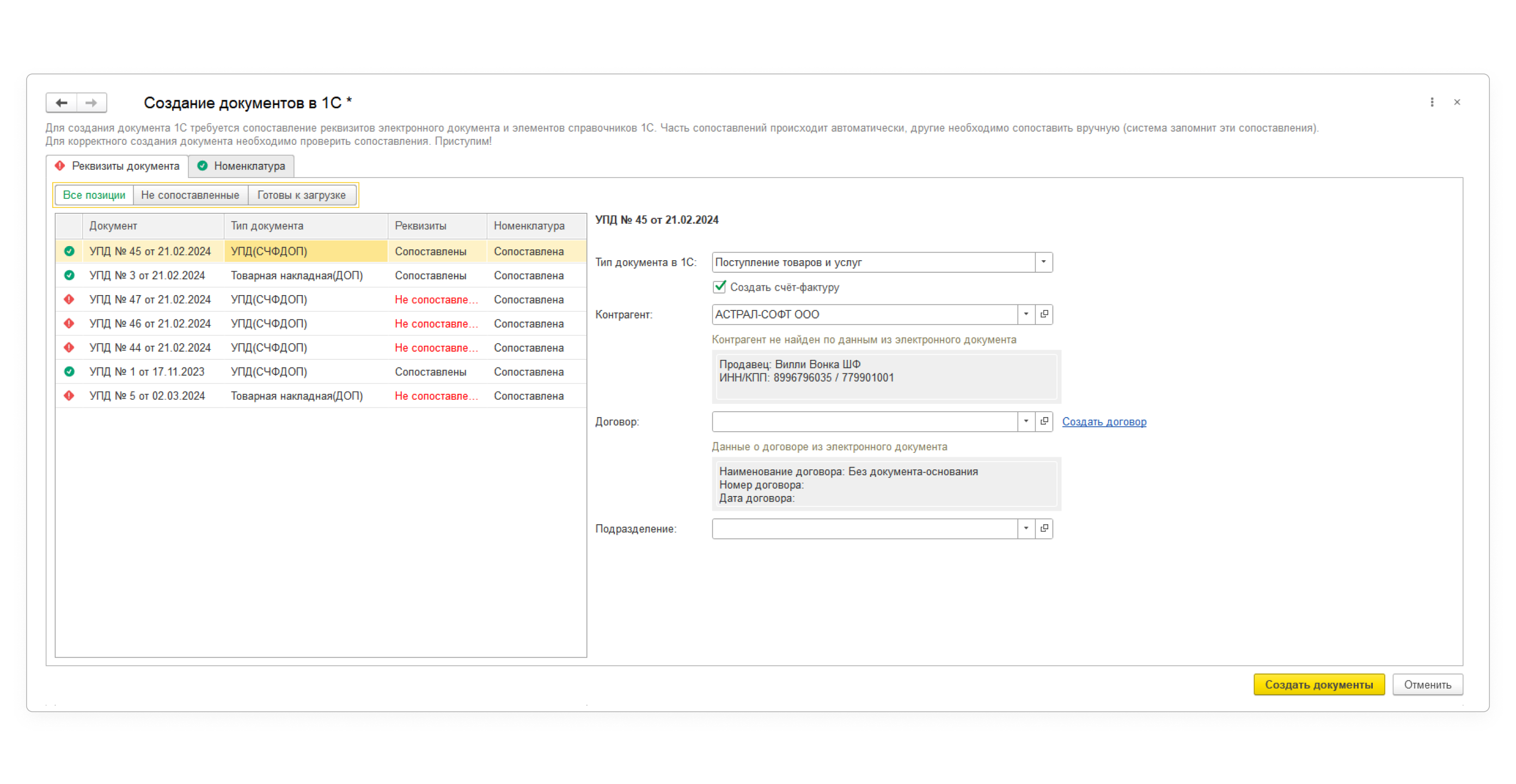Viewport: 1516px width, 784px height.
Task: Click into the empty Подразделение input field
Action: click(864, 529)
